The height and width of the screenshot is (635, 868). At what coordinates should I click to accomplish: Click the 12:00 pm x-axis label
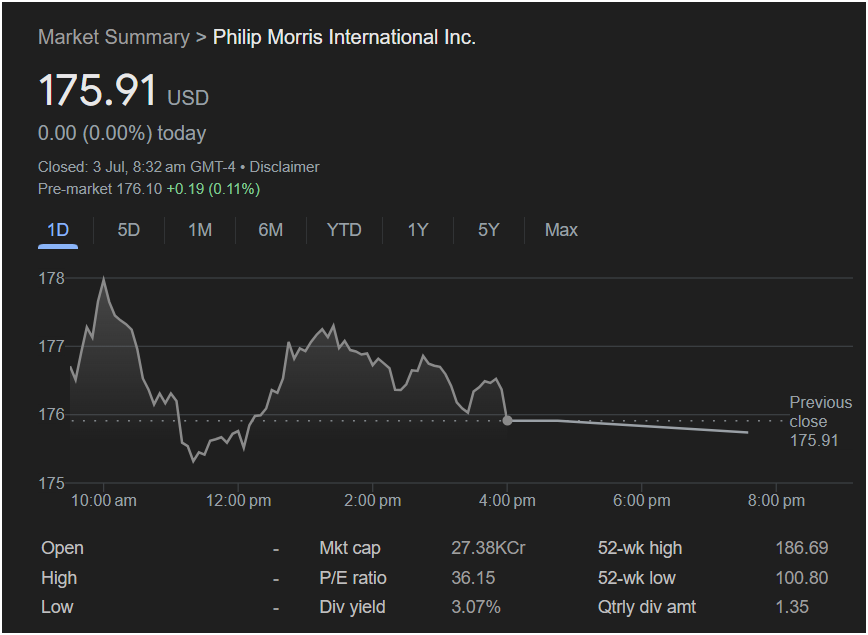(x=239, y=500)
